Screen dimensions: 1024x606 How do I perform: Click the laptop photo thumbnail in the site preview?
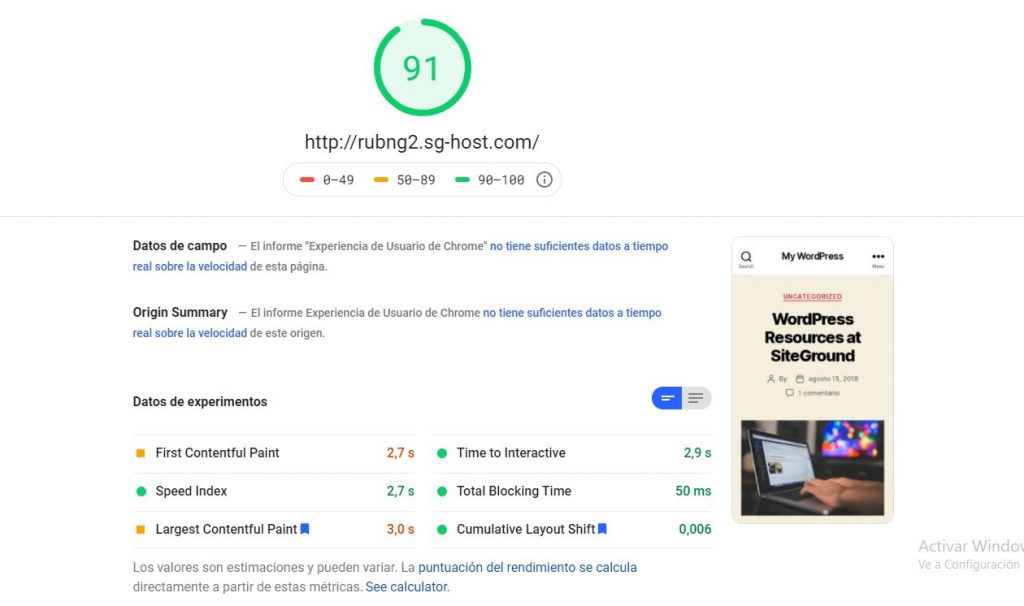812,466
